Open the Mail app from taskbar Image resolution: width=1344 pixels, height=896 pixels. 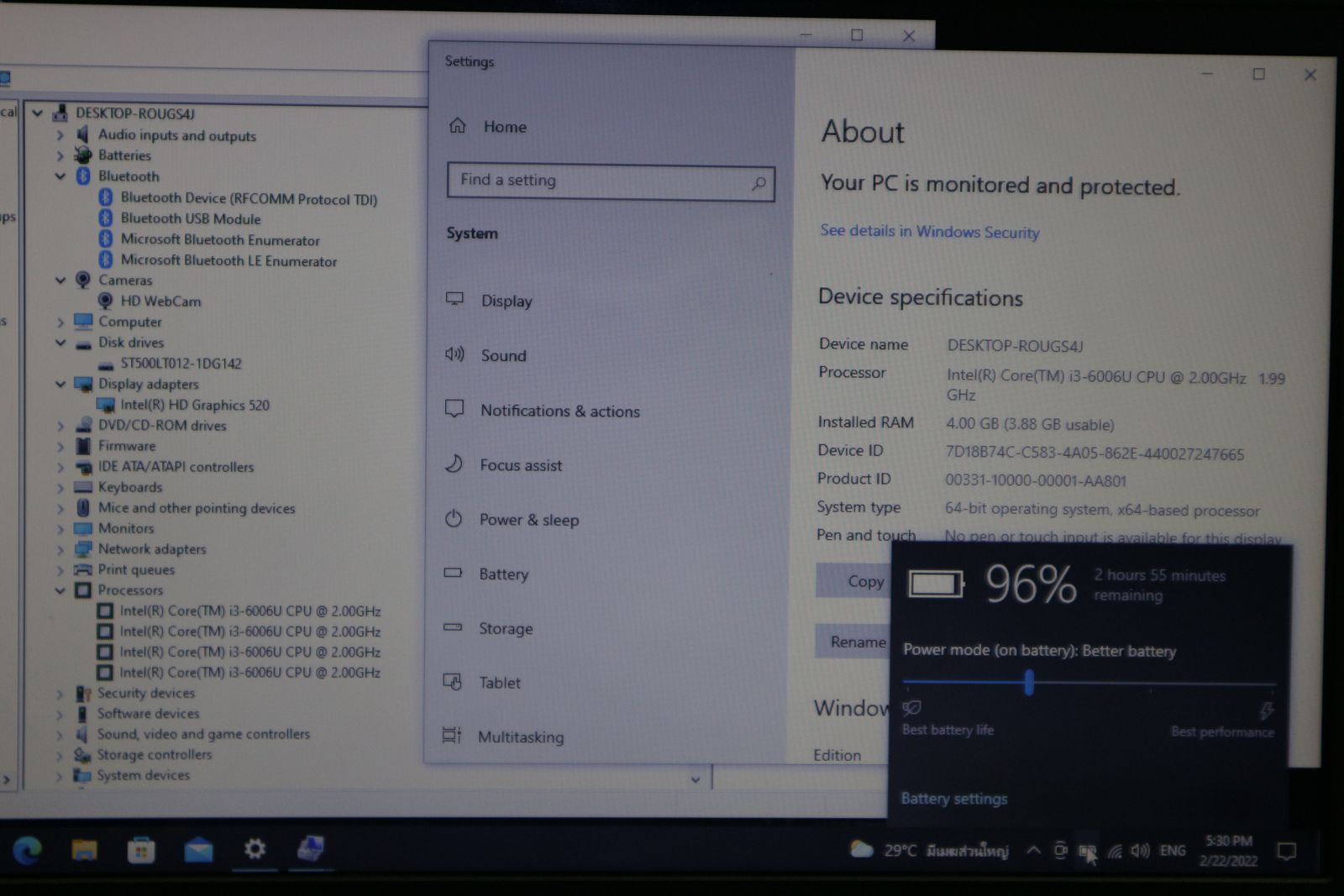tap(198, 851)
